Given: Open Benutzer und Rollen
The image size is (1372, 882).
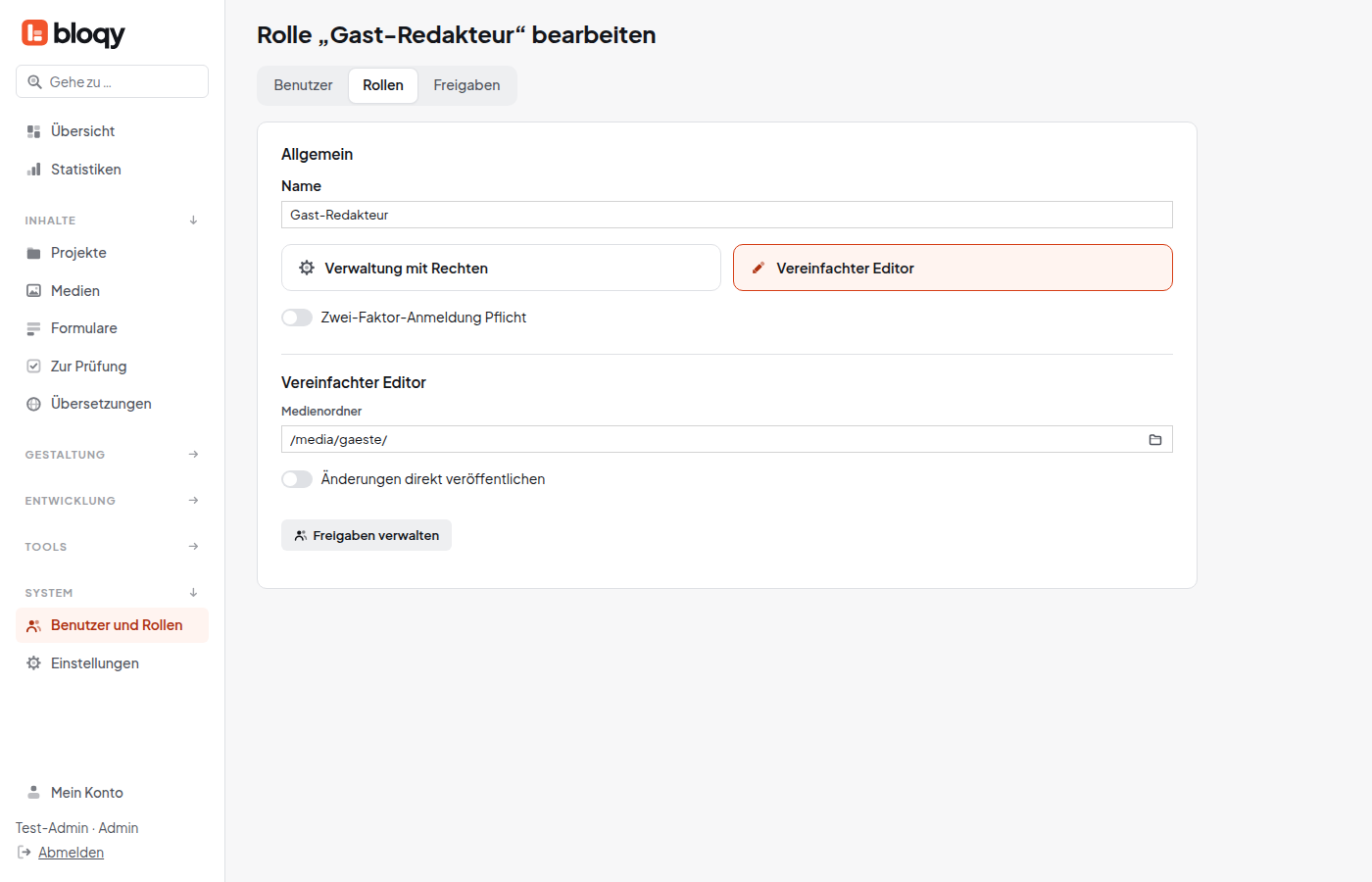Looking at the screenshot, I should tap(112, 625).
